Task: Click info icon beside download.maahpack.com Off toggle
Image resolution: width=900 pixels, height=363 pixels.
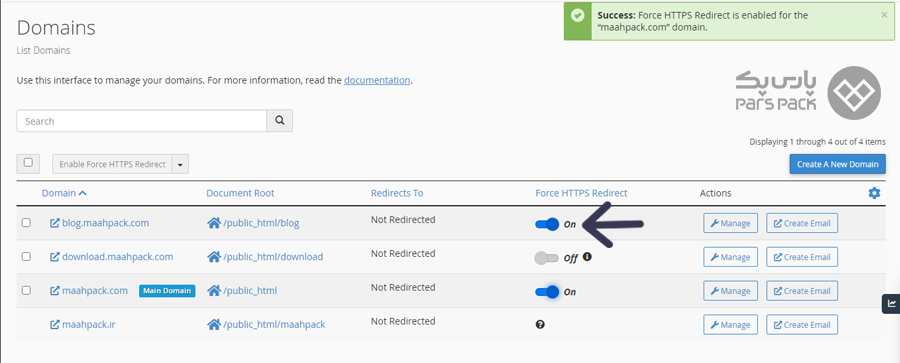Action: coord(587,257)
